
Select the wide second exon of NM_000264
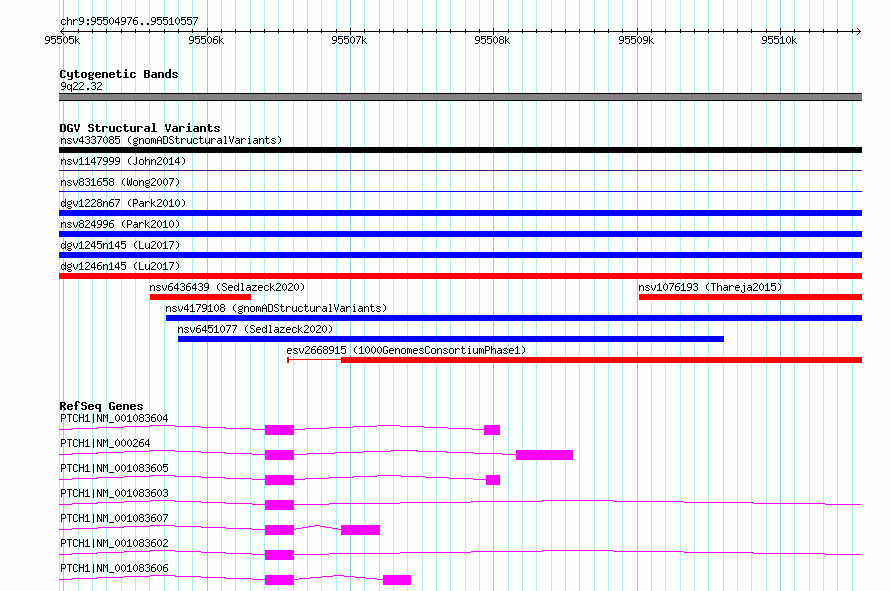click(544, 455)
